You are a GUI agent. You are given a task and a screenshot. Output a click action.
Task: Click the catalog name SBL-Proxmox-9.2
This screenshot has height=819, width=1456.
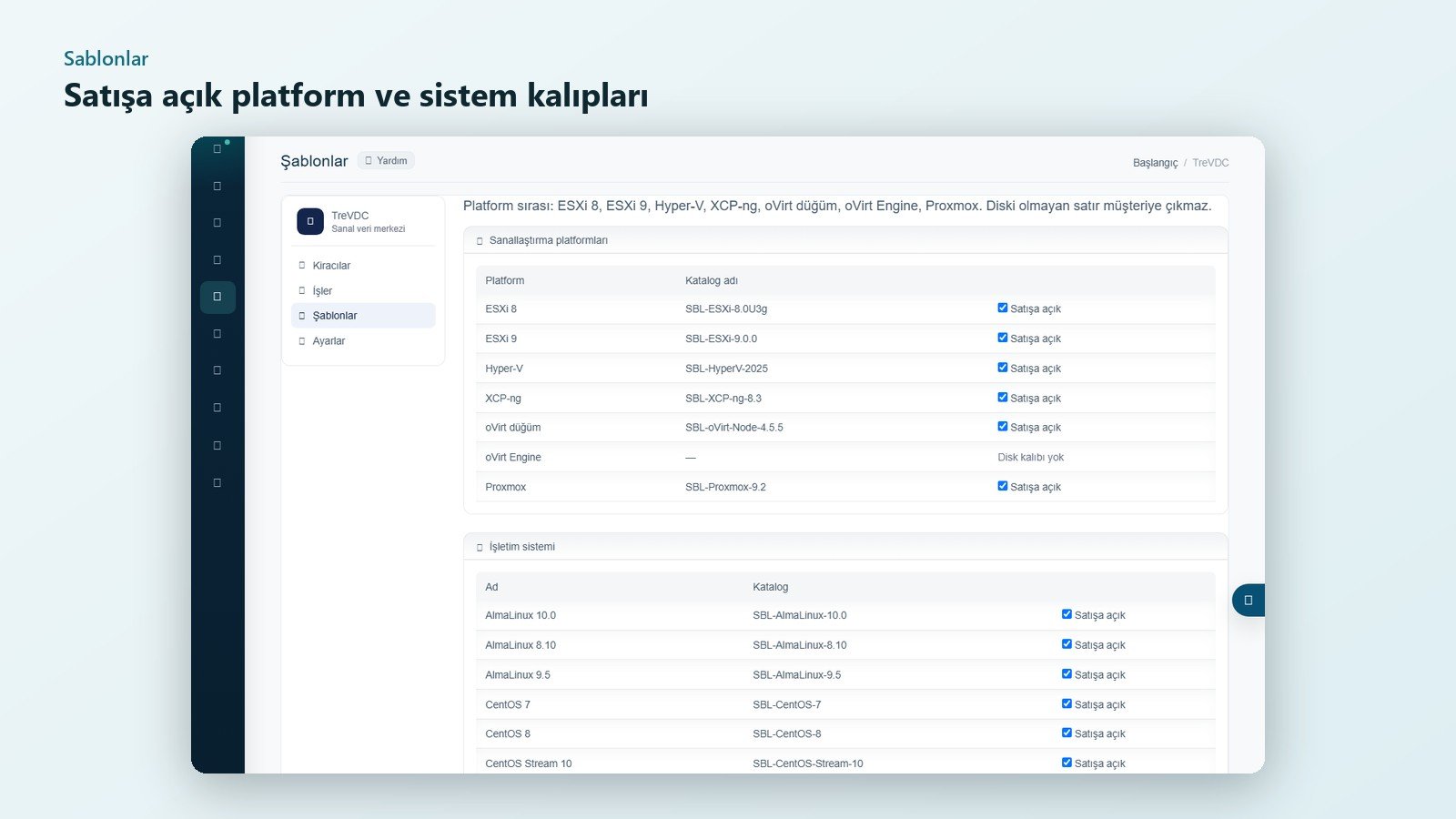click(x=725, y=488)
